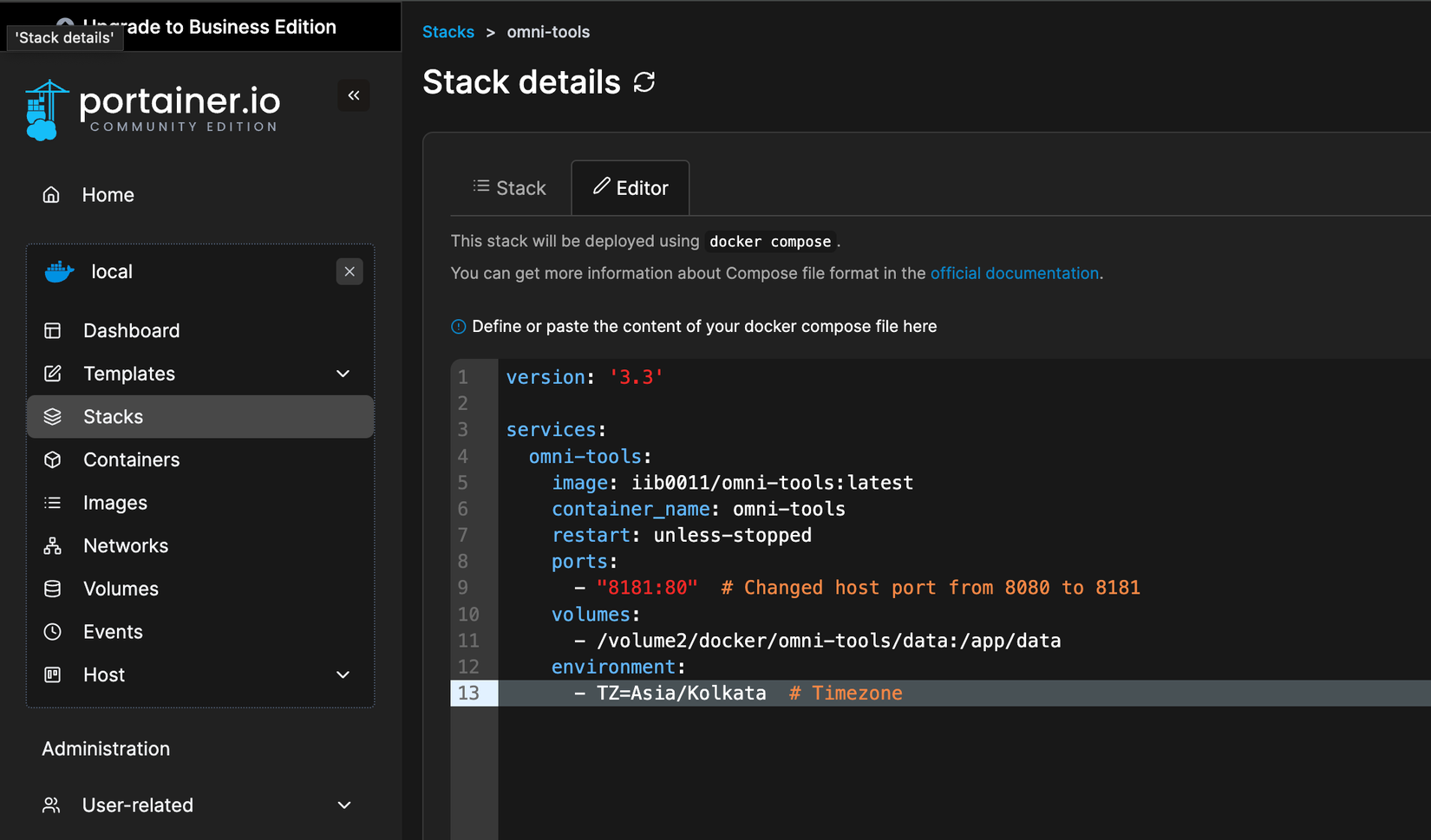1431x840 pixels.
Task: Refresh the Stack details page
Action: click(644, 81)
